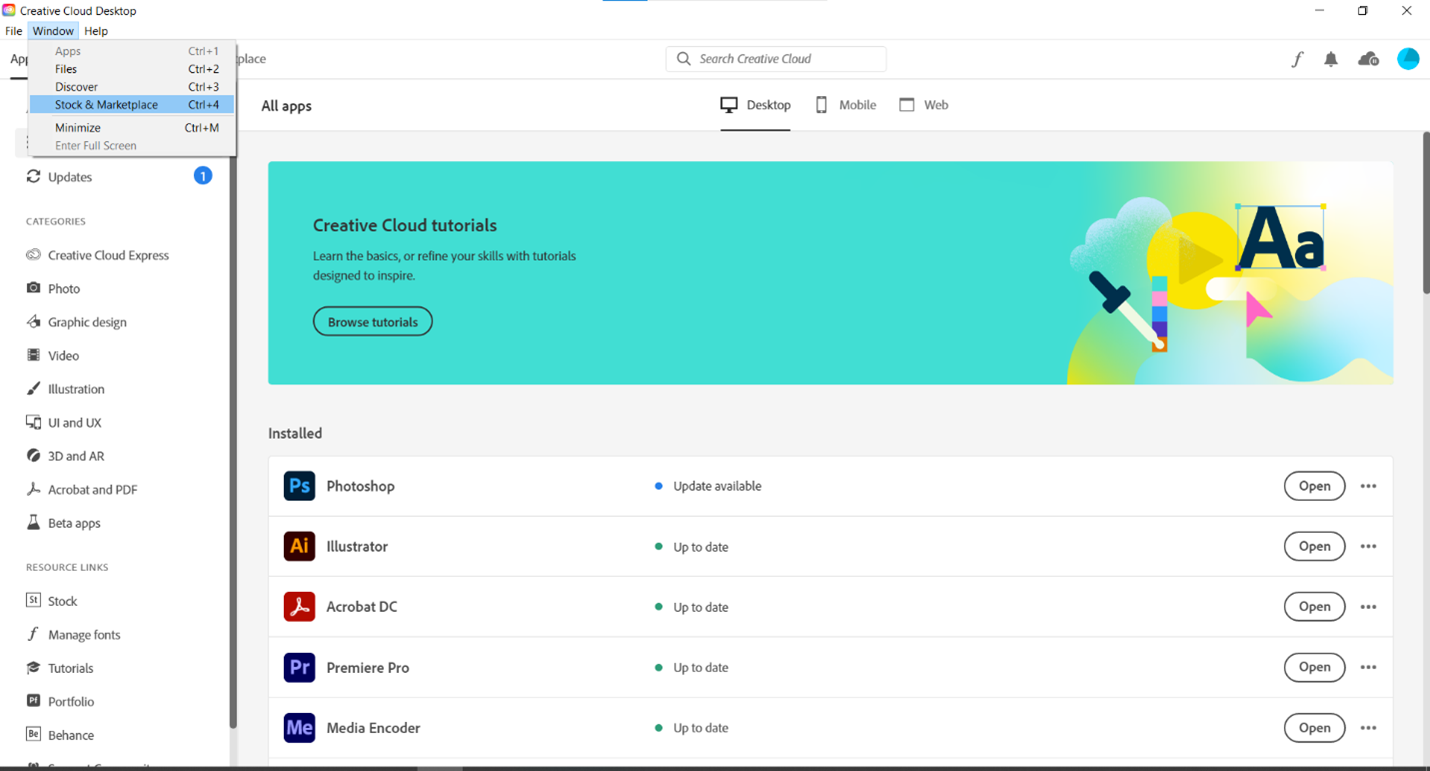Open more options for Acrobat DC
Screen dimensions: 1430x771
(x=1368, y=606)
